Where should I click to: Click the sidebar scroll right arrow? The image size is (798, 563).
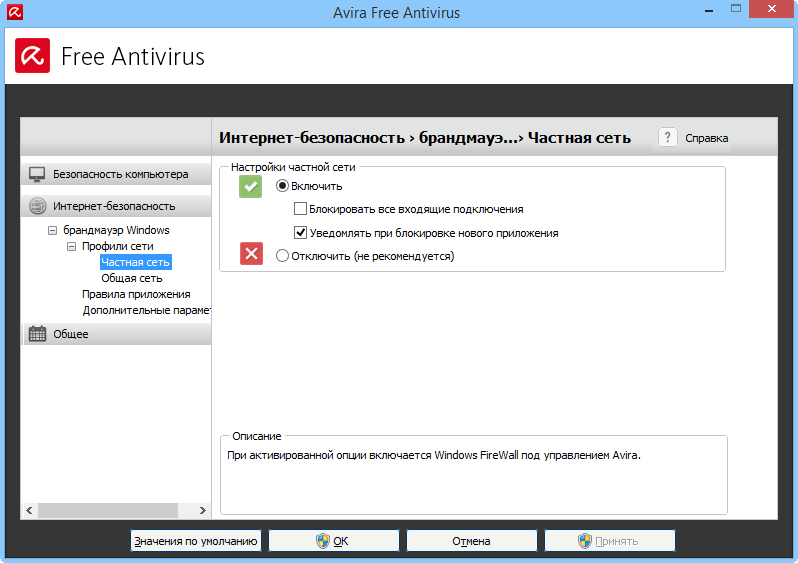coord(203,510)
